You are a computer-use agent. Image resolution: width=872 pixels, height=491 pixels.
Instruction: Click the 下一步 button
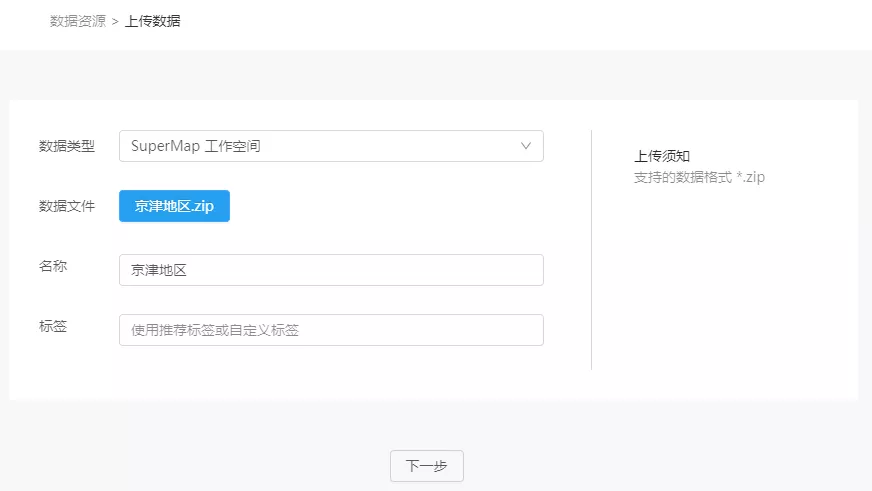click(x=427, y=466)
